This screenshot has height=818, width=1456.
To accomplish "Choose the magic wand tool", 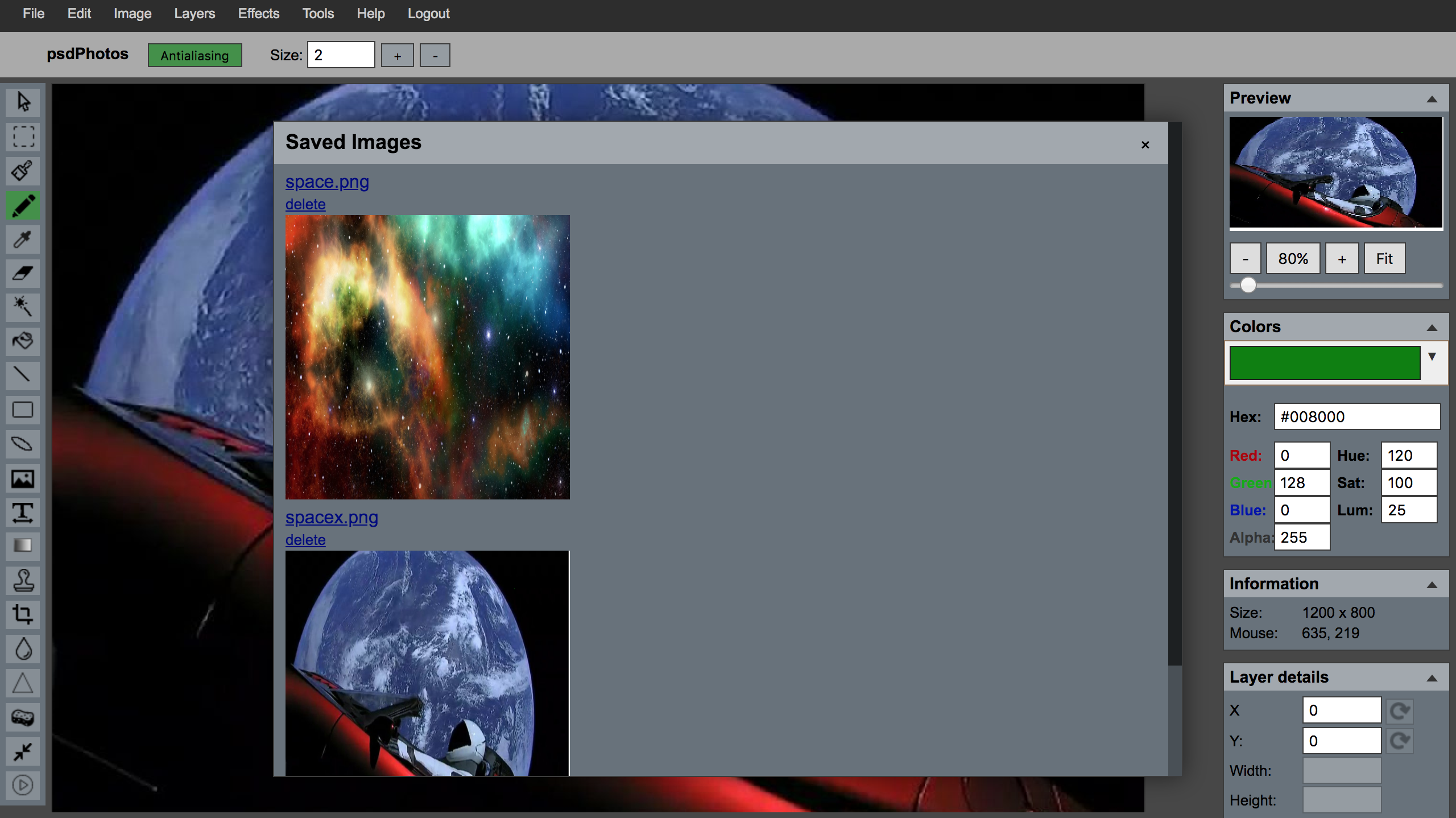I will (23, 307).
